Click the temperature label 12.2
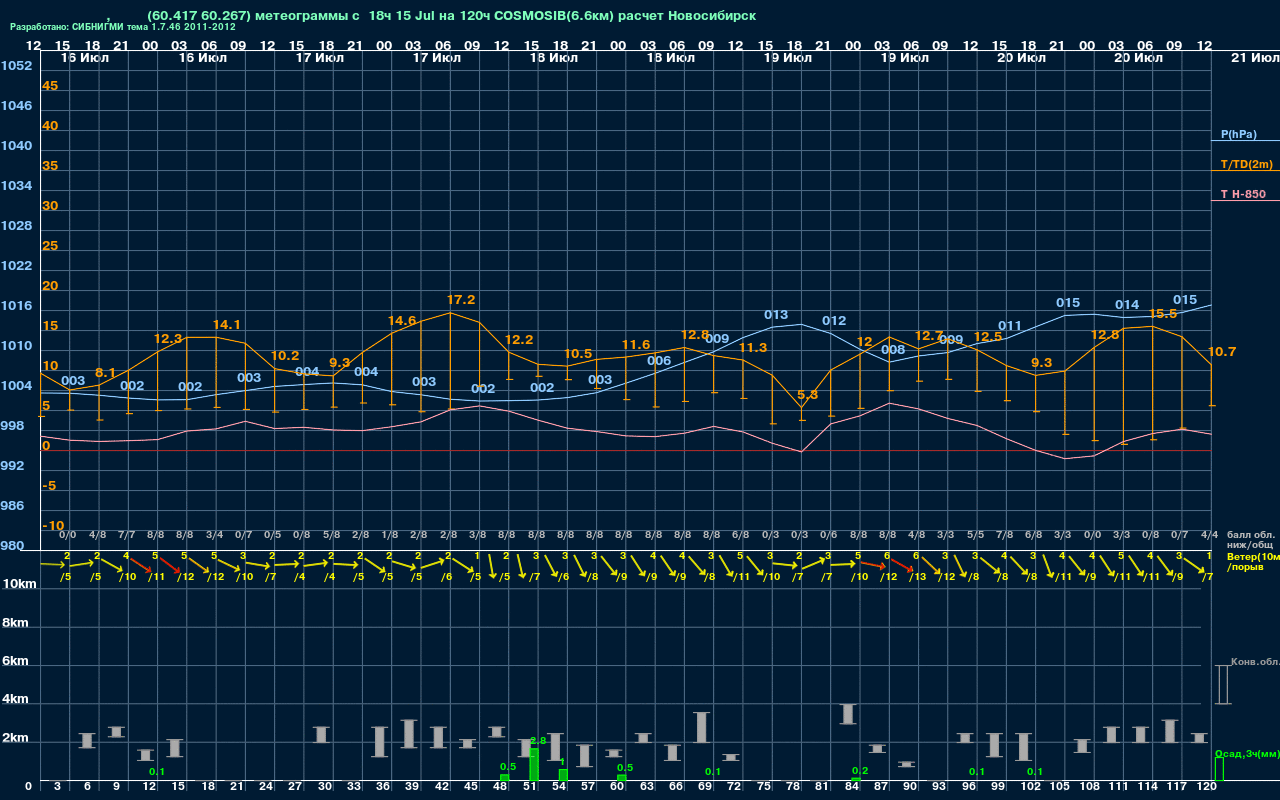 pyautogui.click(x=519, y=339)
